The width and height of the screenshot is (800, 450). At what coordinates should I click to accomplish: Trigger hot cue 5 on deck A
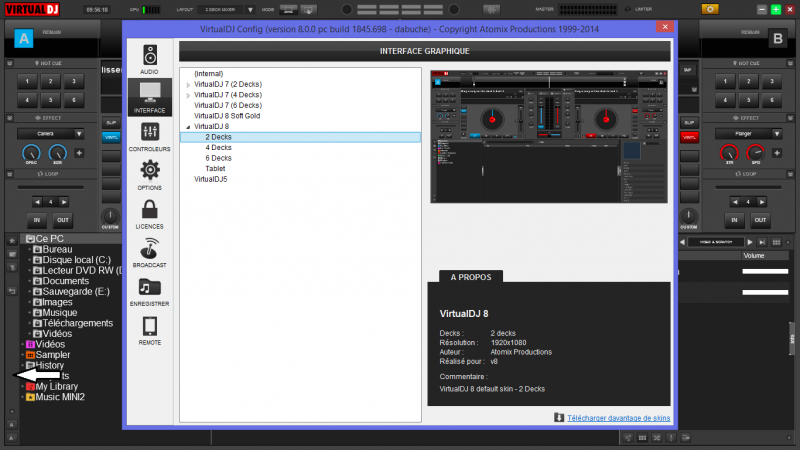[x=51, y=100]
